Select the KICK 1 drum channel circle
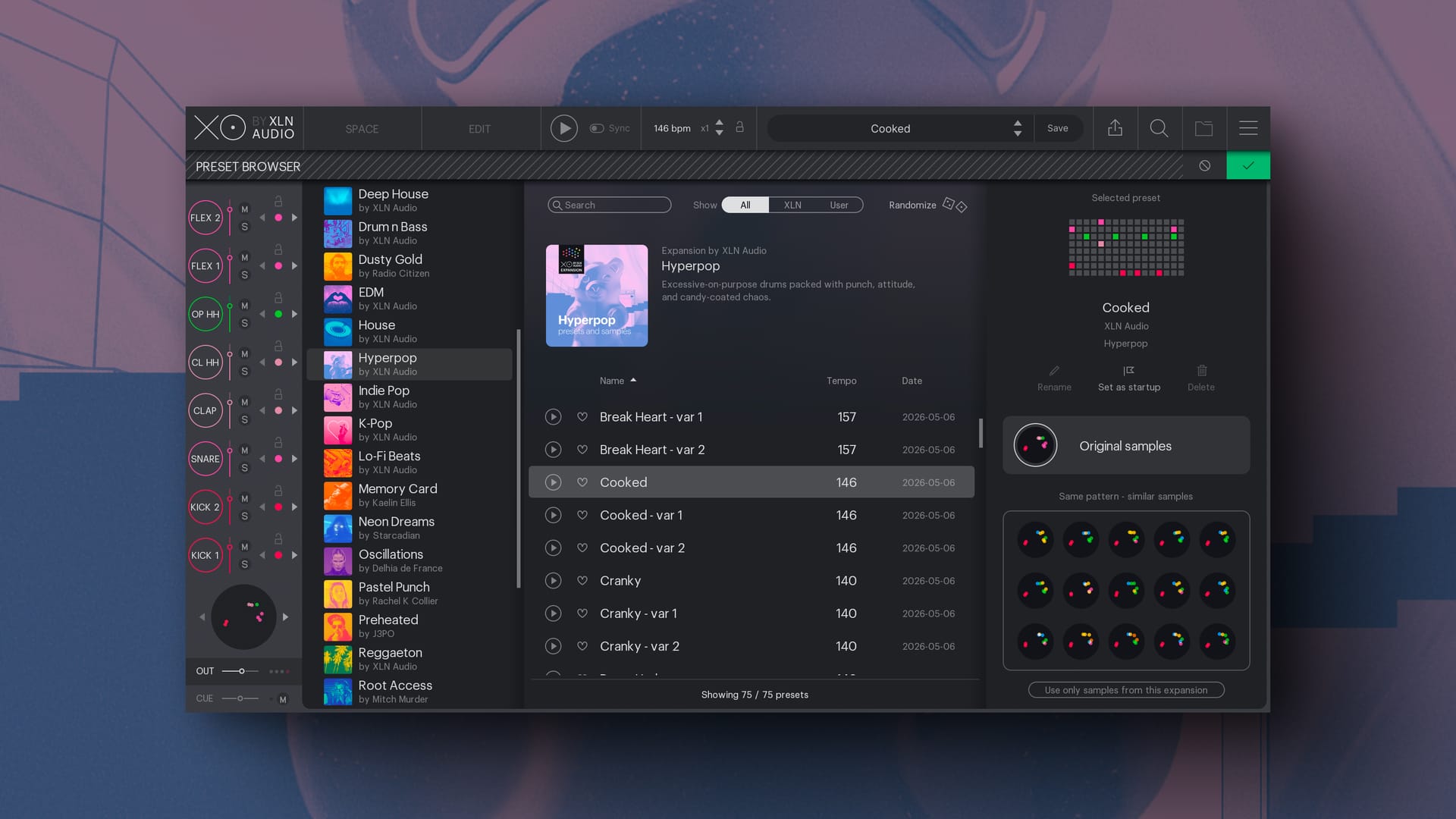 206,555
